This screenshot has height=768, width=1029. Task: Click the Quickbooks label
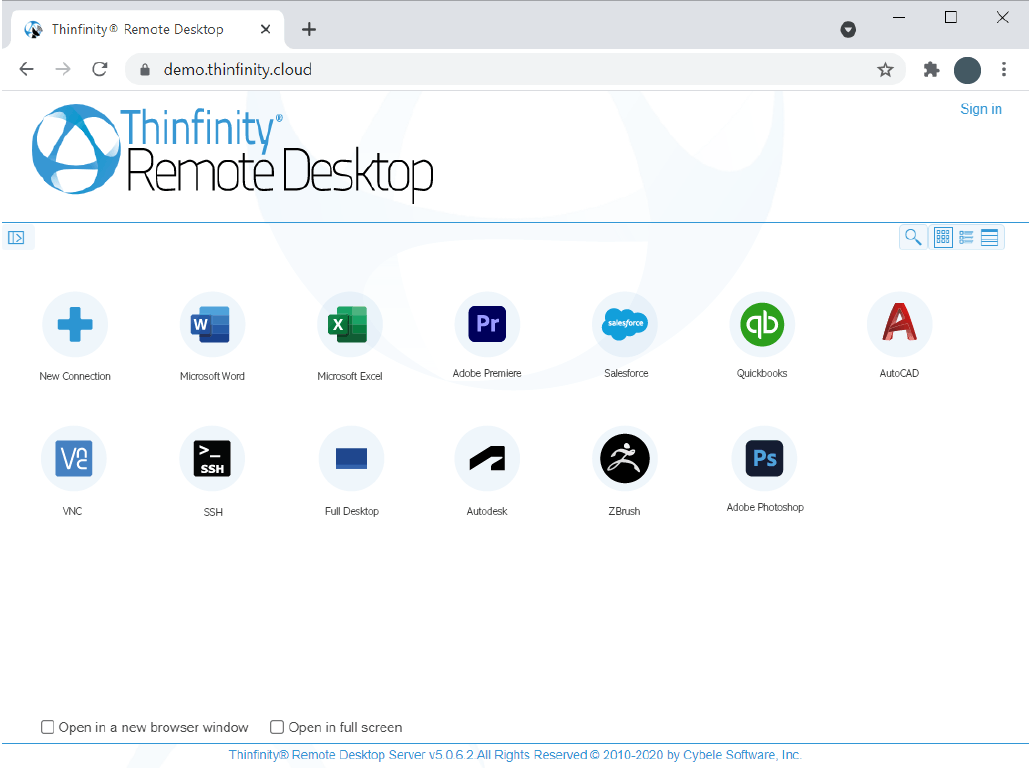762,373
